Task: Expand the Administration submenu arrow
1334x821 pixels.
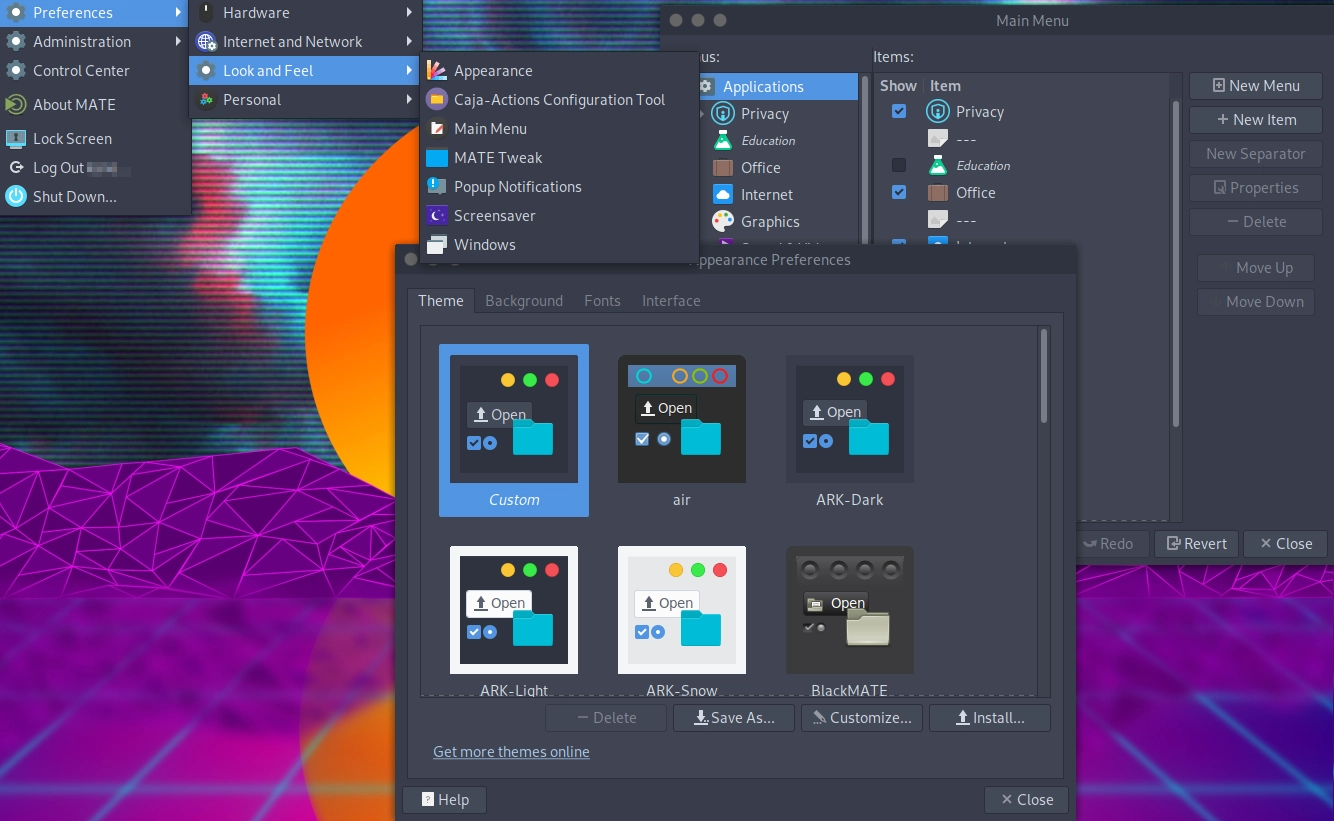Action: [x=178, y=42]
